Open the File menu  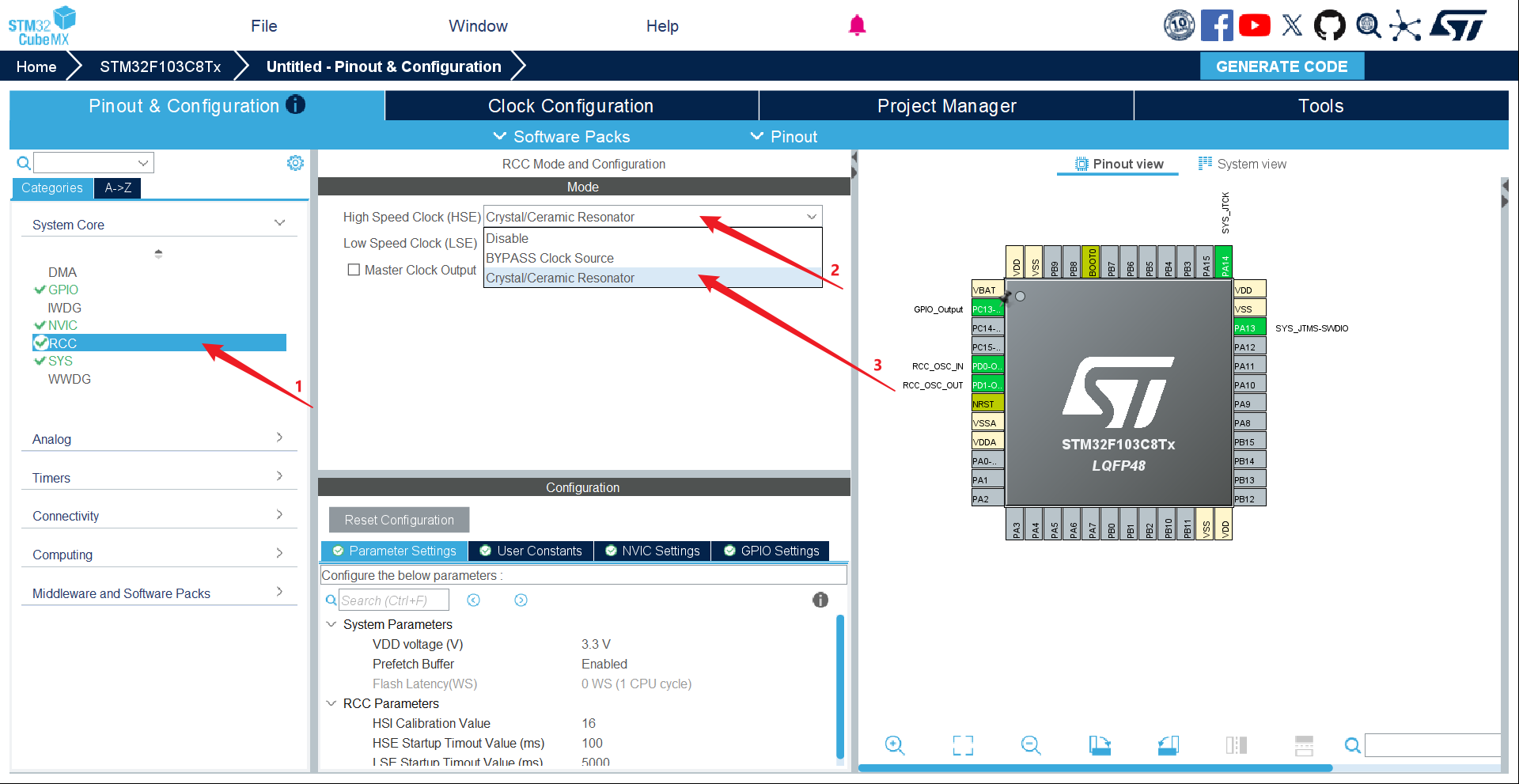[x=264, y=26]
